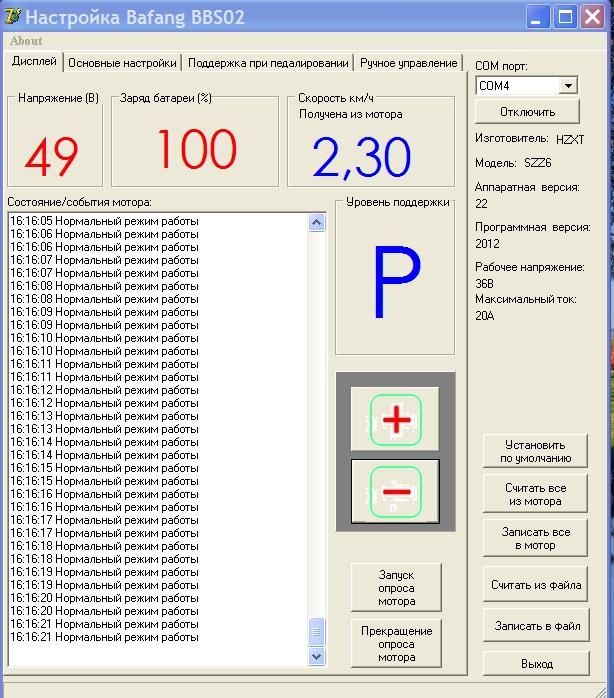Click the speed value 2,30
Viewport: 614px width, 698px height.
click(x=361, y=158)
